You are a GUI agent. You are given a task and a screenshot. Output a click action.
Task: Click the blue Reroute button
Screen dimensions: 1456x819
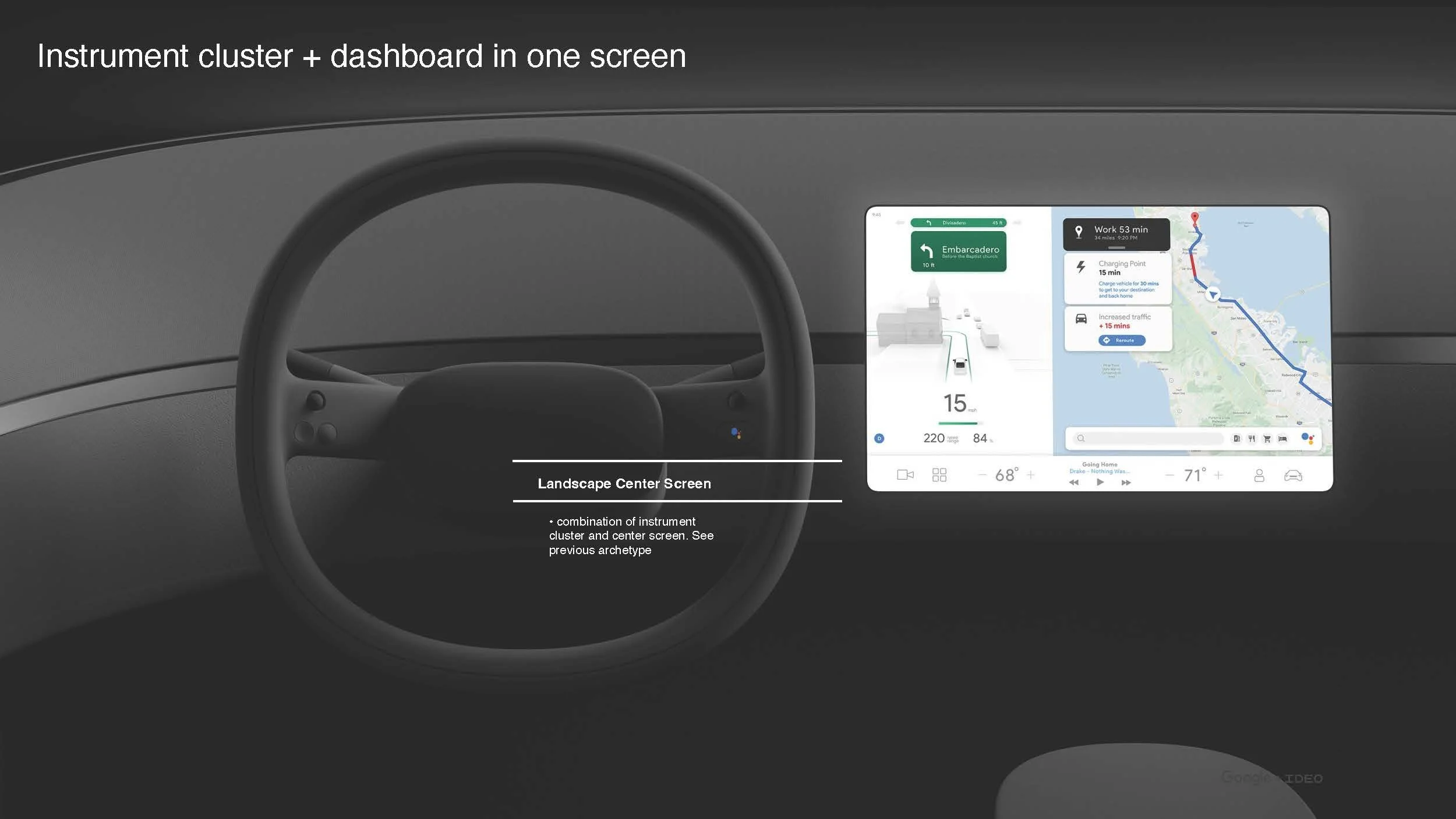point(1122,341)
